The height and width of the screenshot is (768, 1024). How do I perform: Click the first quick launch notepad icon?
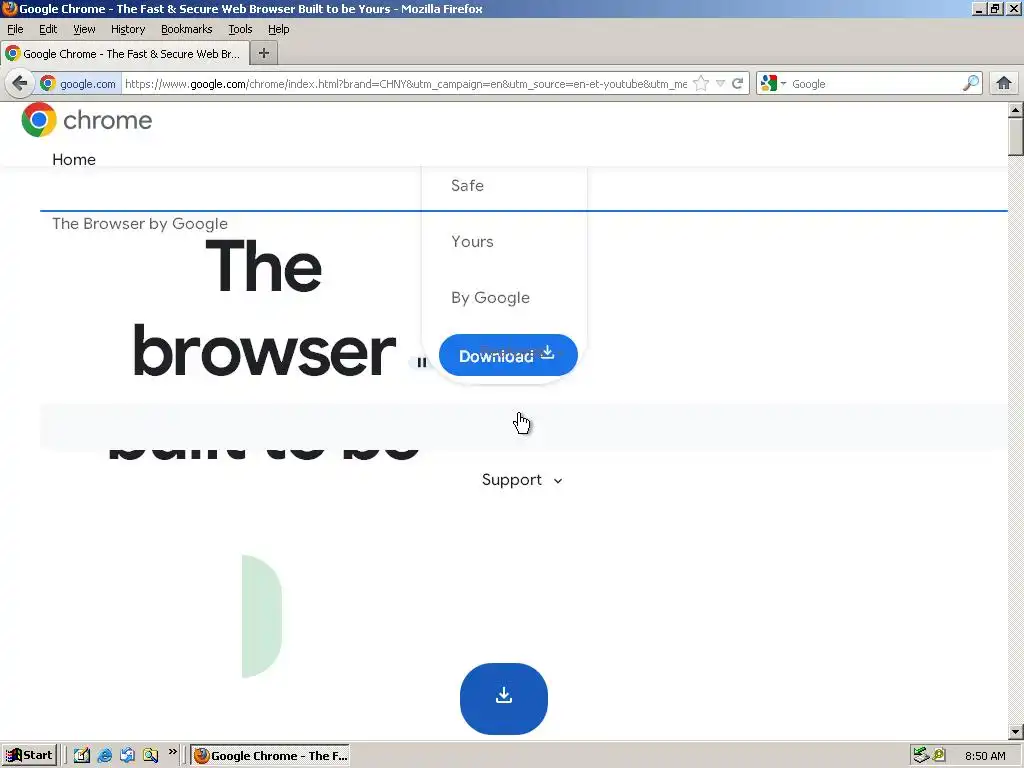(x=82, y=756)
